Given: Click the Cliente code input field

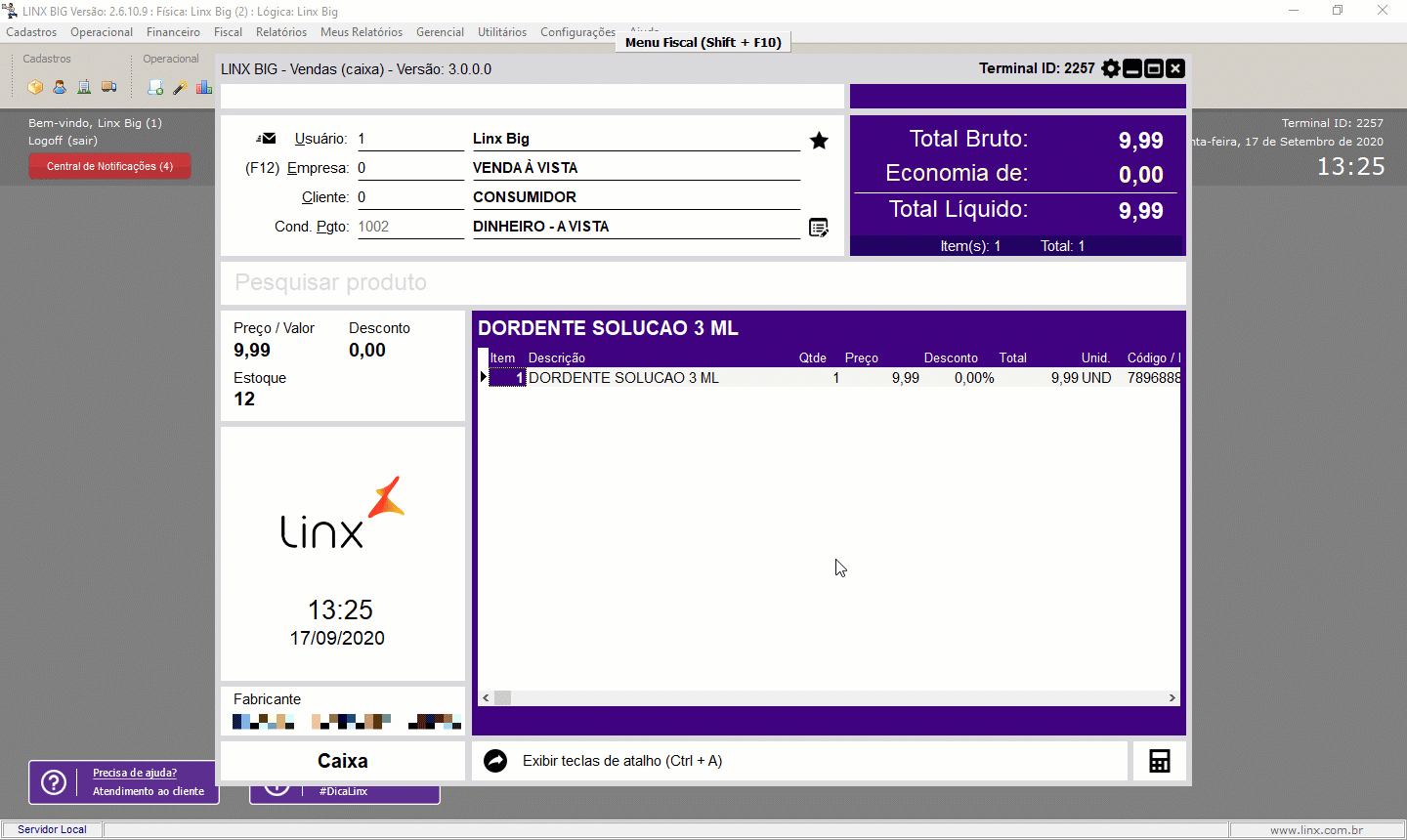Looking at the screenshot, I should [x=410, y=197].
